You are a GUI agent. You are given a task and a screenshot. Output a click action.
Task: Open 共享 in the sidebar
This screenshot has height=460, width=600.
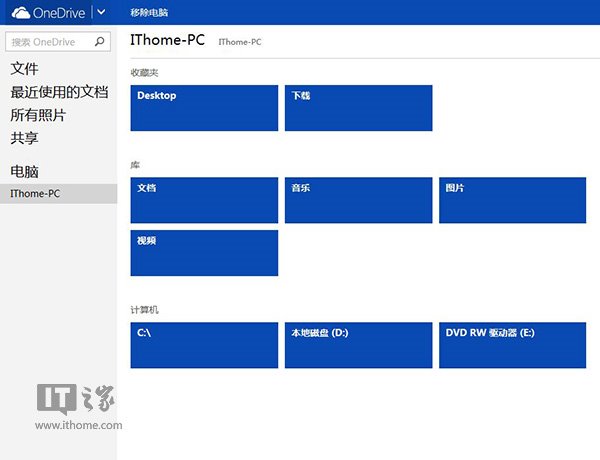click(x=24, y=138)
